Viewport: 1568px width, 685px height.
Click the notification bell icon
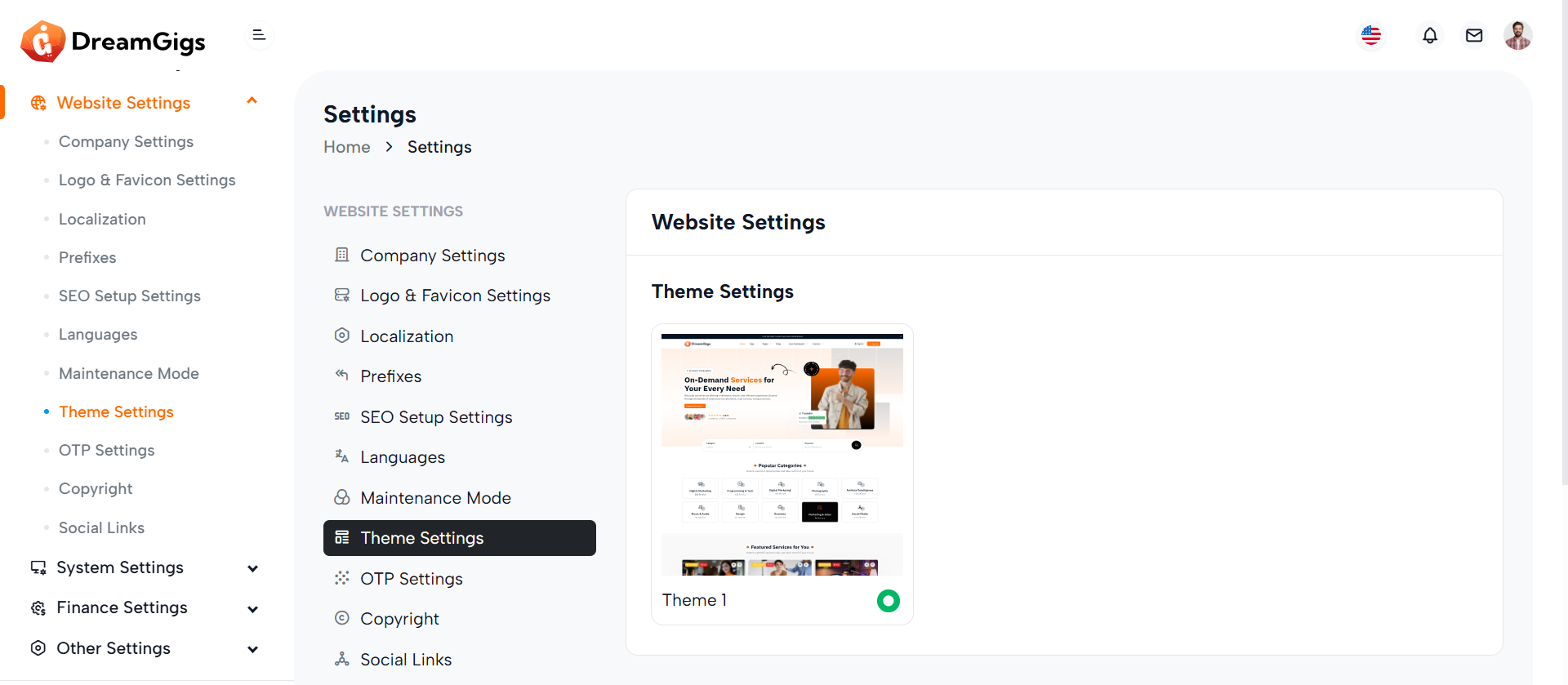pos(1429,36)
